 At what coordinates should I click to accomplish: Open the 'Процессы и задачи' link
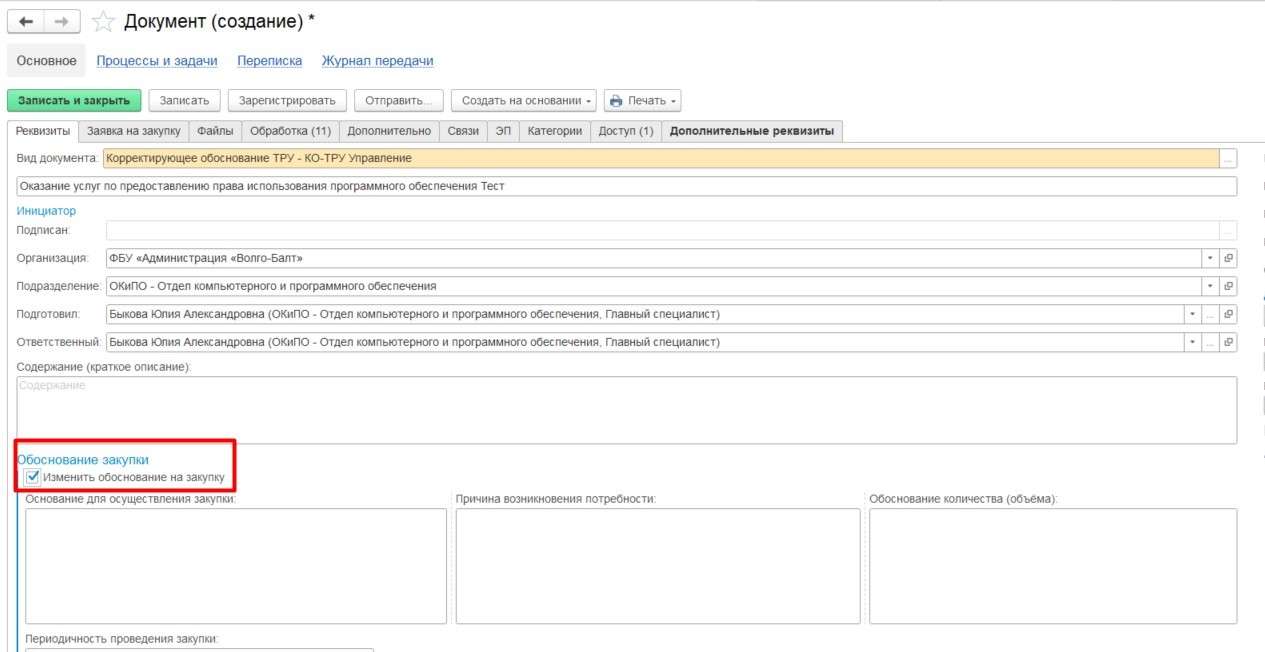pos(156,61)
